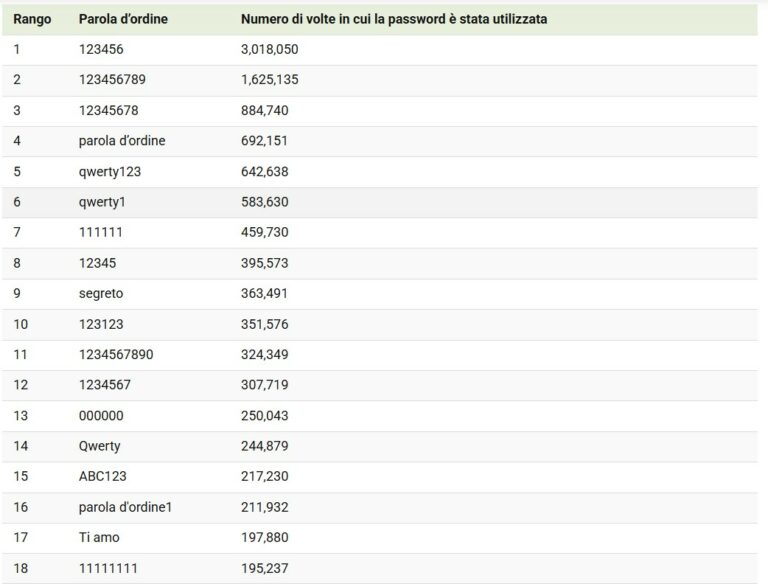Screen dimensions: 768x584
Task: Click the 3,018,050 usage count
Action: tap(269, 49)
